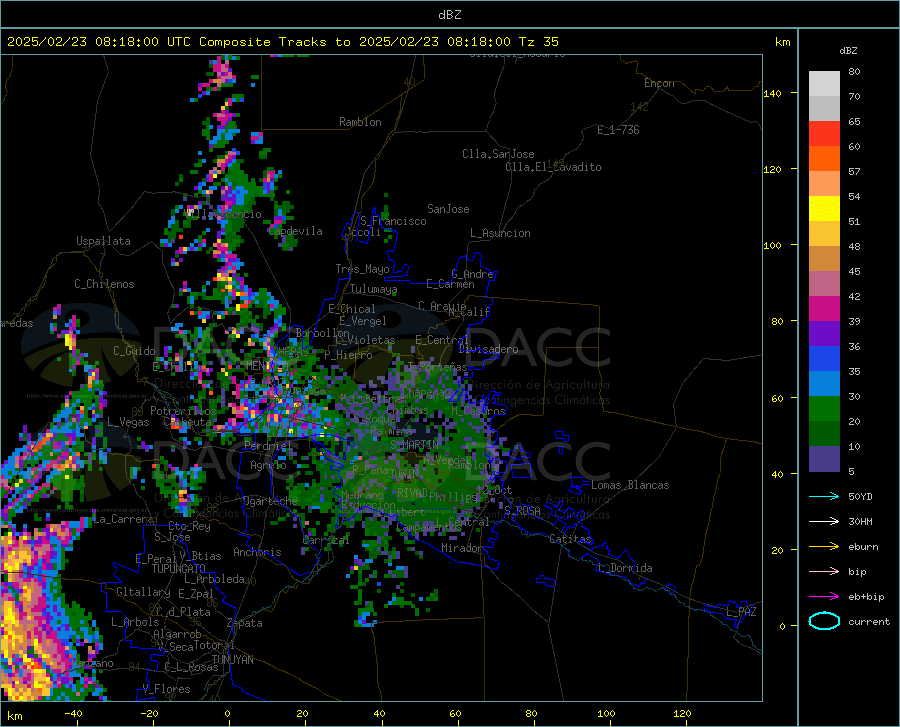Image resolution: width=900 pixels, height=727 pixels.
Task: Click the L_PAZ place label
Action: click(741, 612)
